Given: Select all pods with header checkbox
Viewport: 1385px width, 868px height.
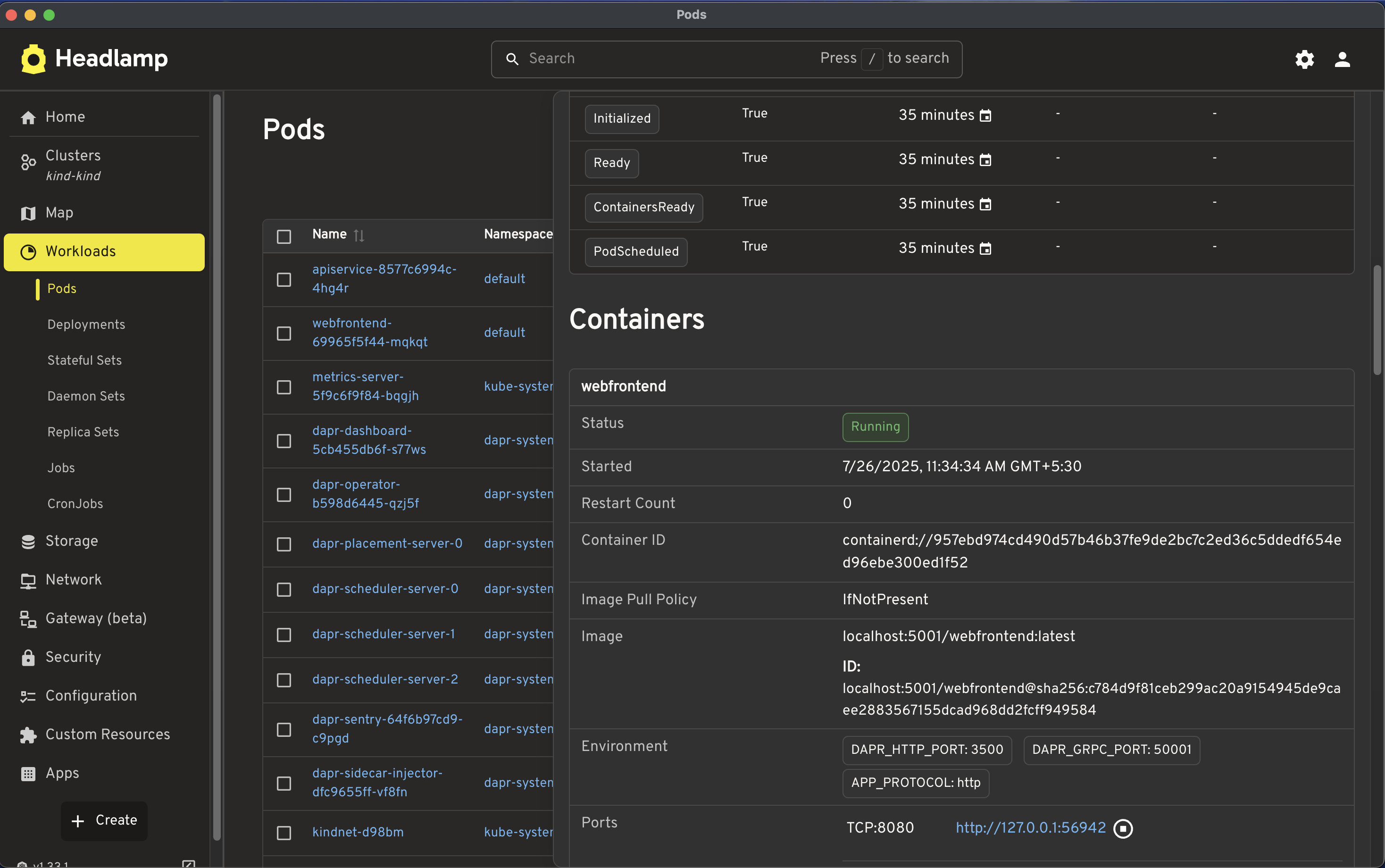Looking at the screenshot, I should (284, 236).
